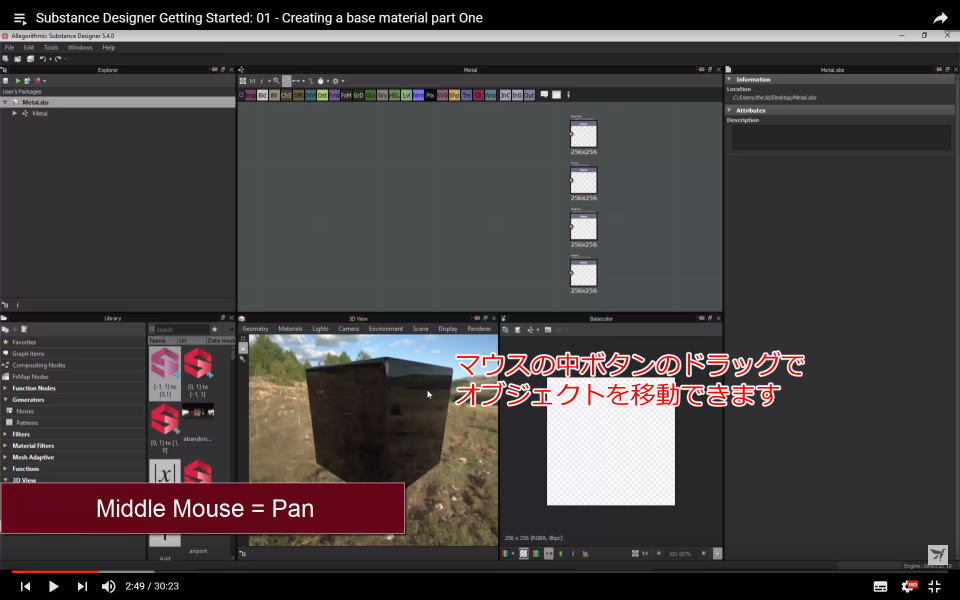The image size is (960, 600).
Task: Collapse the Attributes section in properties
Action: pos(730,111)
